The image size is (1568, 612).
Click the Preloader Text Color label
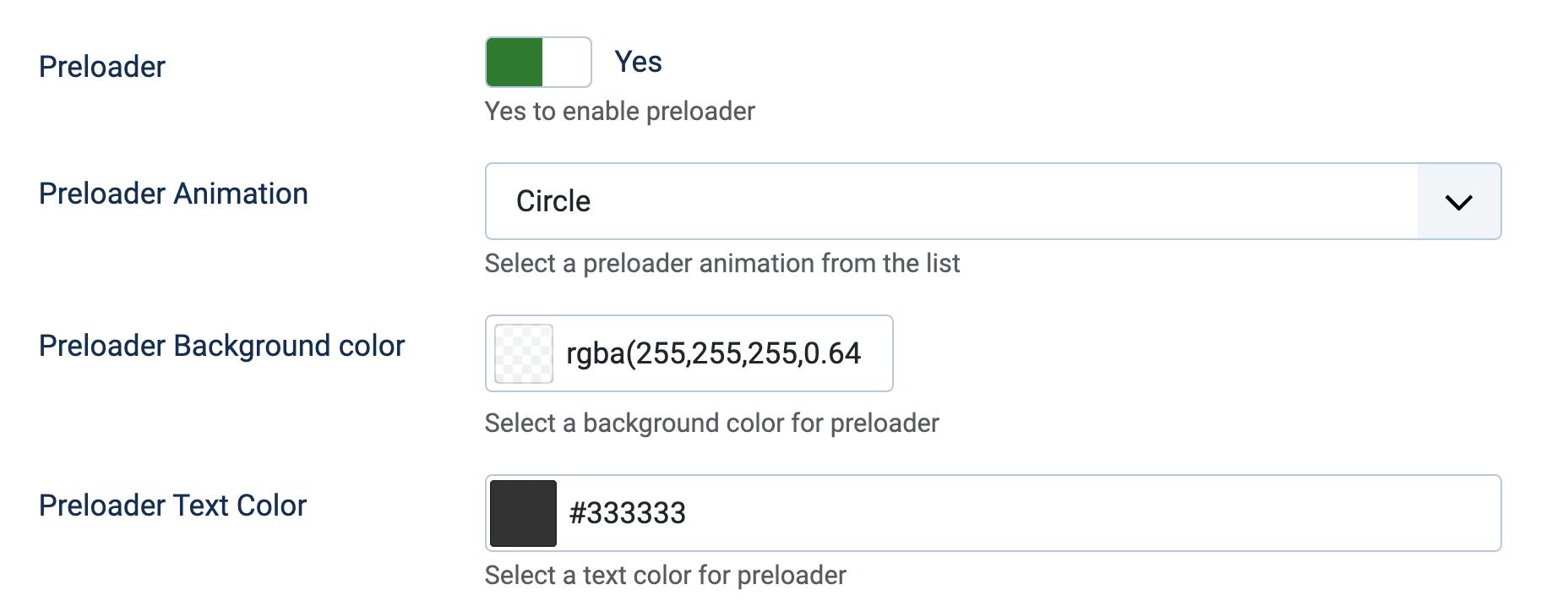pos(172,505)
